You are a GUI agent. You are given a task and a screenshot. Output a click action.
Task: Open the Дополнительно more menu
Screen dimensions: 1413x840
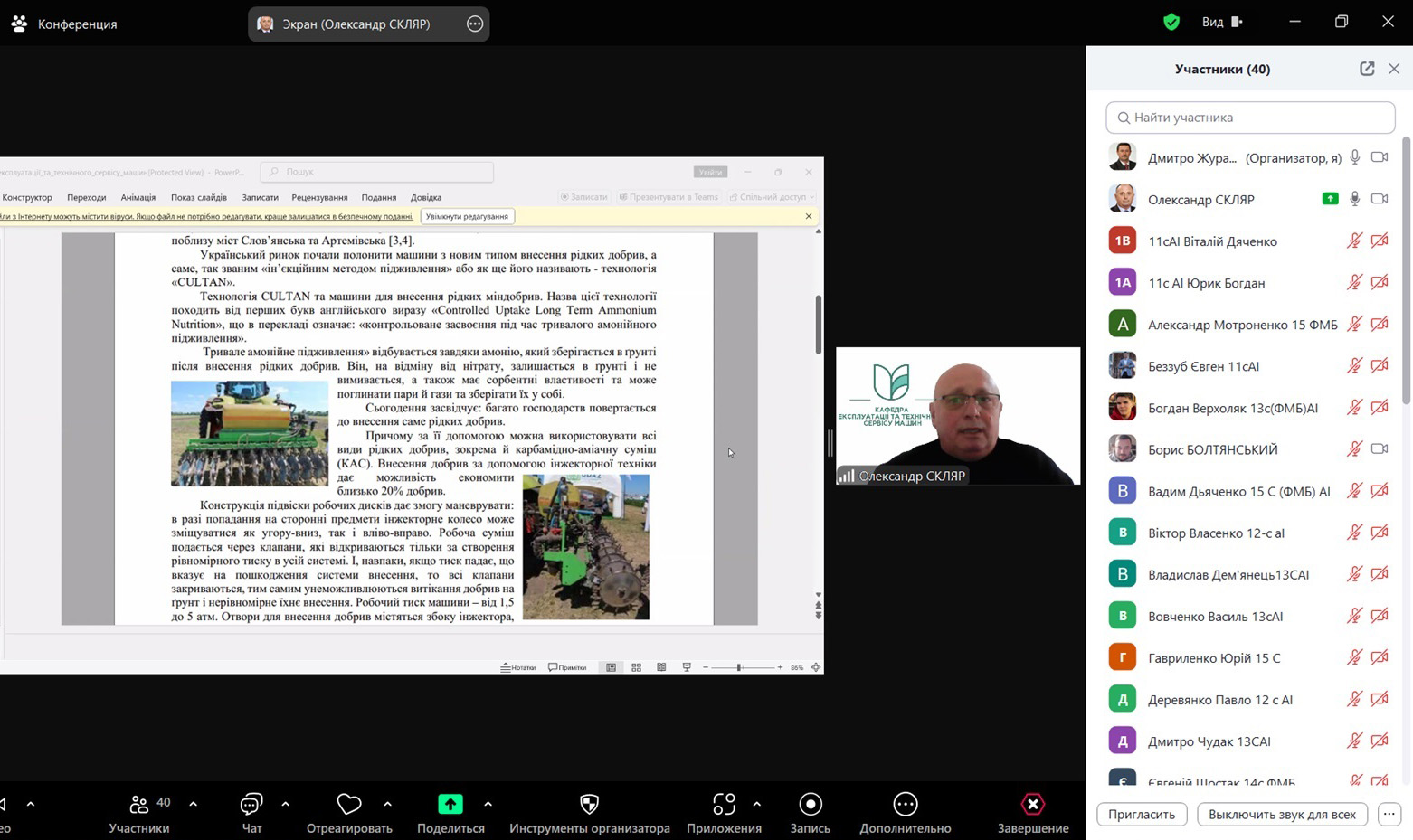(905, 804)
